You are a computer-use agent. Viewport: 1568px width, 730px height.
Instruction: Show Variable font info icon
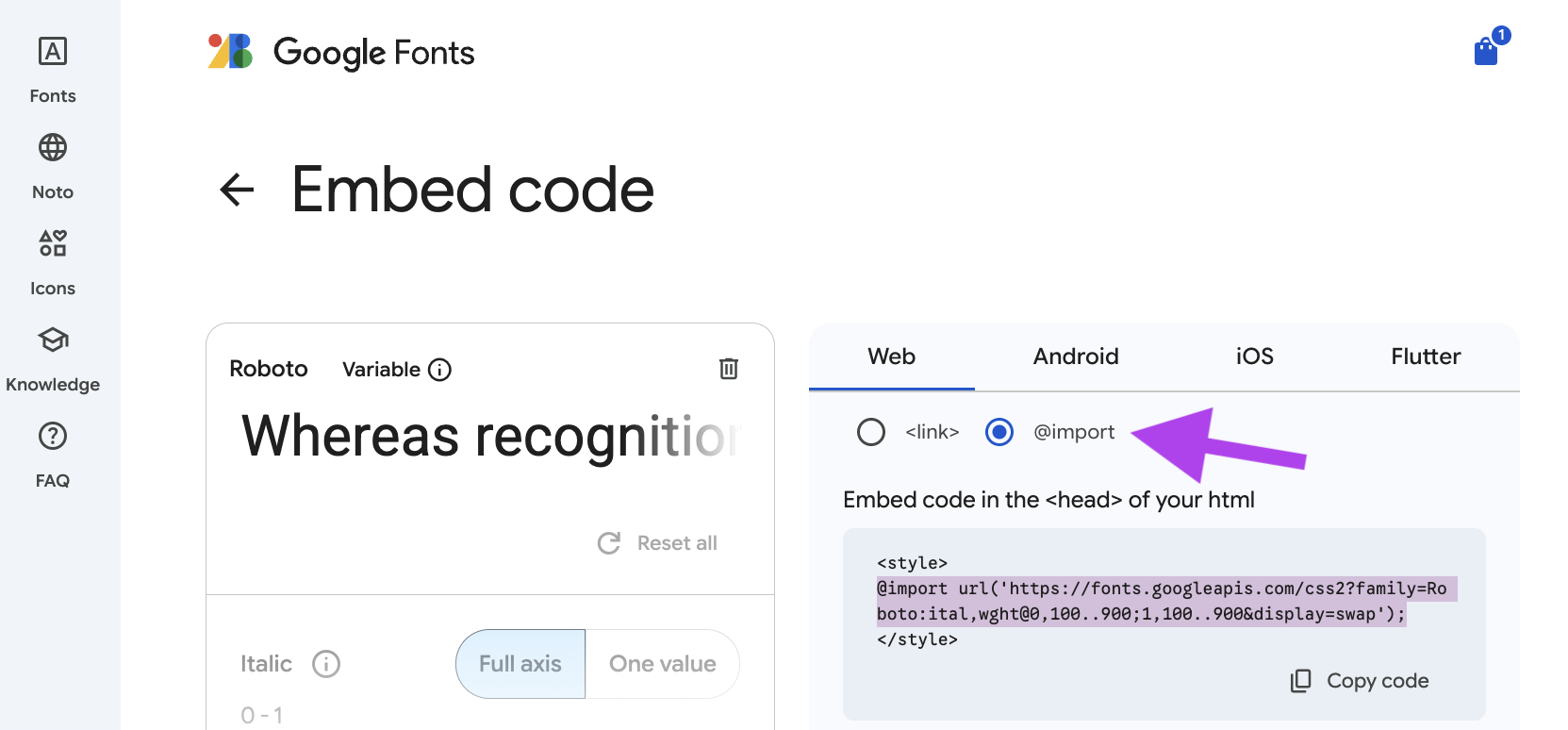tap(439, 370)
